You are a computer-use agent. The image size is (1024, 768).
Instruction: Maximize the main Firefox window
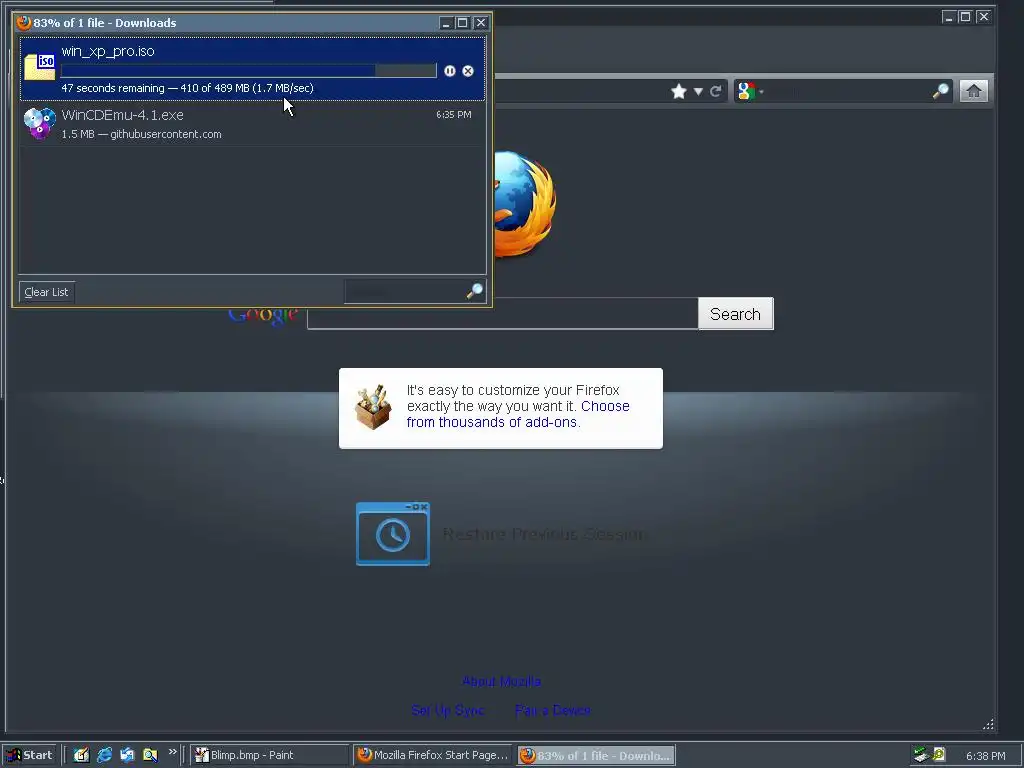[965, 17]
